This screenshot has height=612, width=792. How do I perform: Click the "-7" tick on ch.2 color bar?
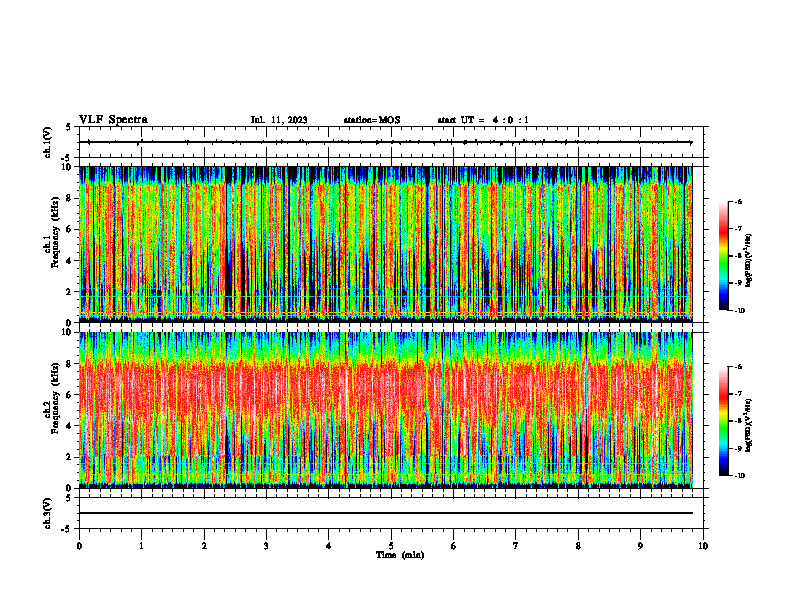coord(738,394)
